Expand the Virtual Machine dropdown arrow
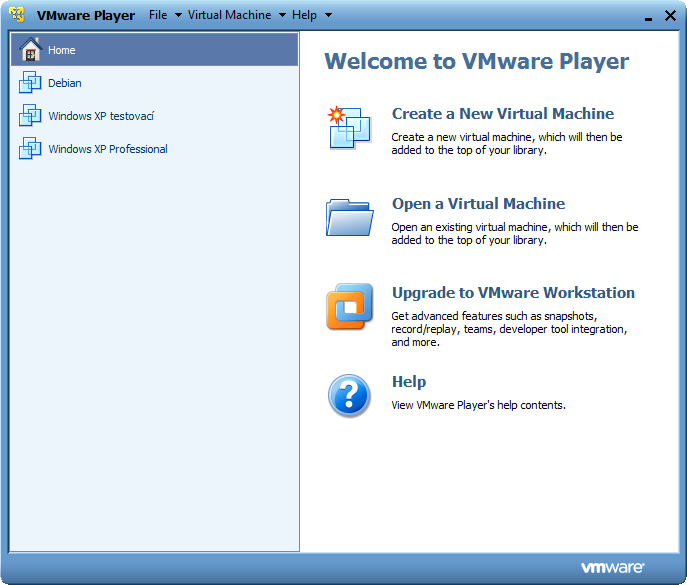 pyautogui.click(x=282, y=15)
